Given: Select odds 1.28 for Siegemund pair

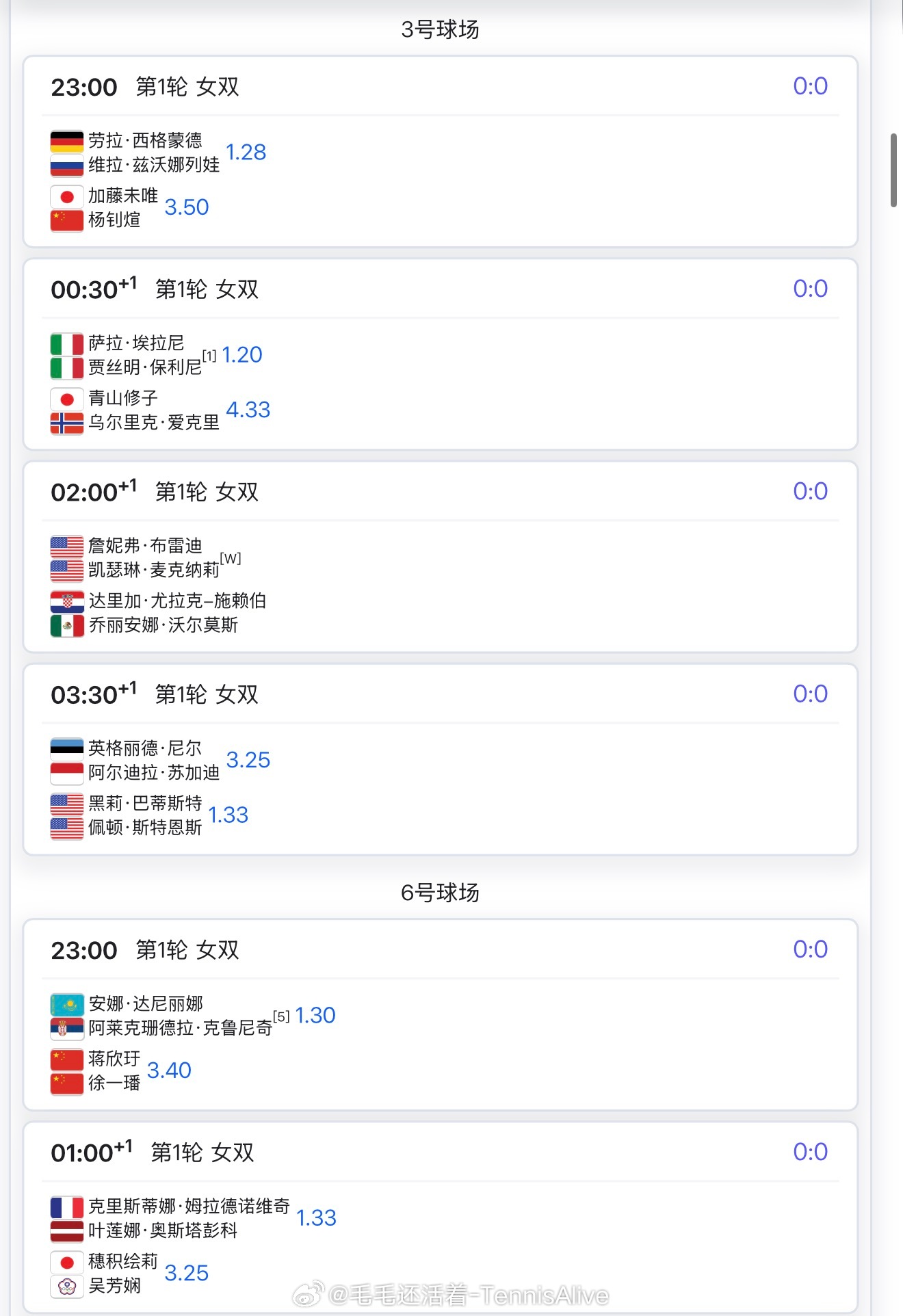Looking at the screenshot, I should tap(246, 153).
